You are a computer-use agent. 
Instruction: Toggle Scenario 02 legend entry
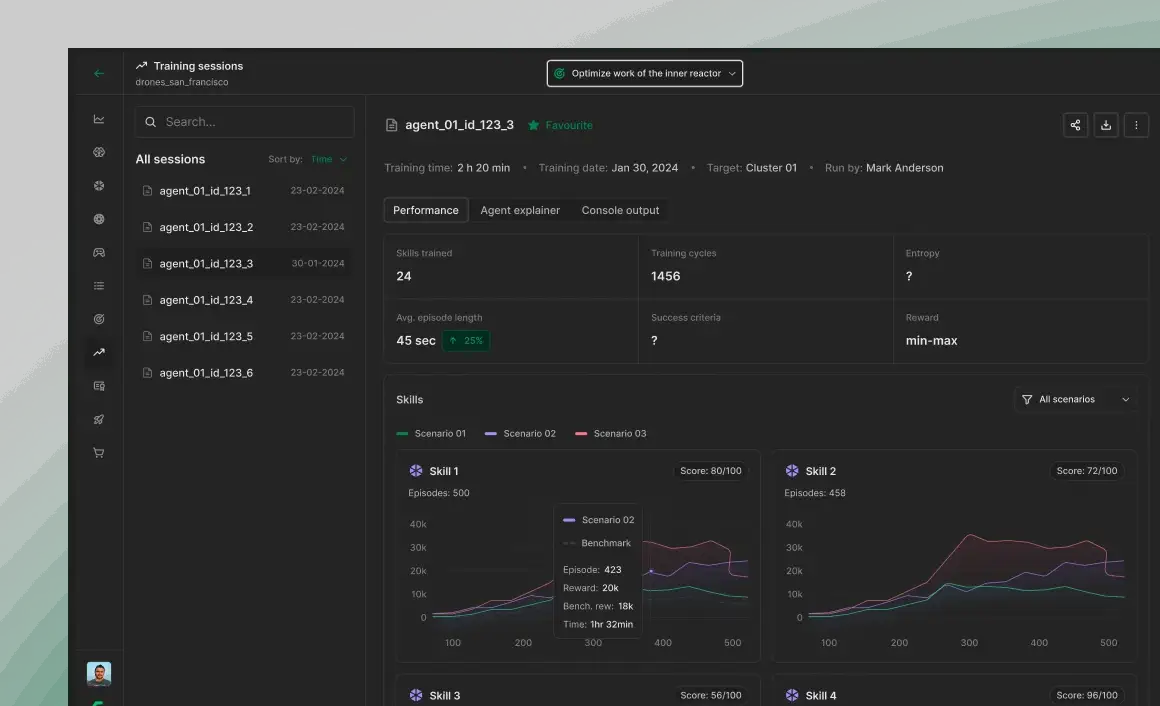(x=520, y=434)
